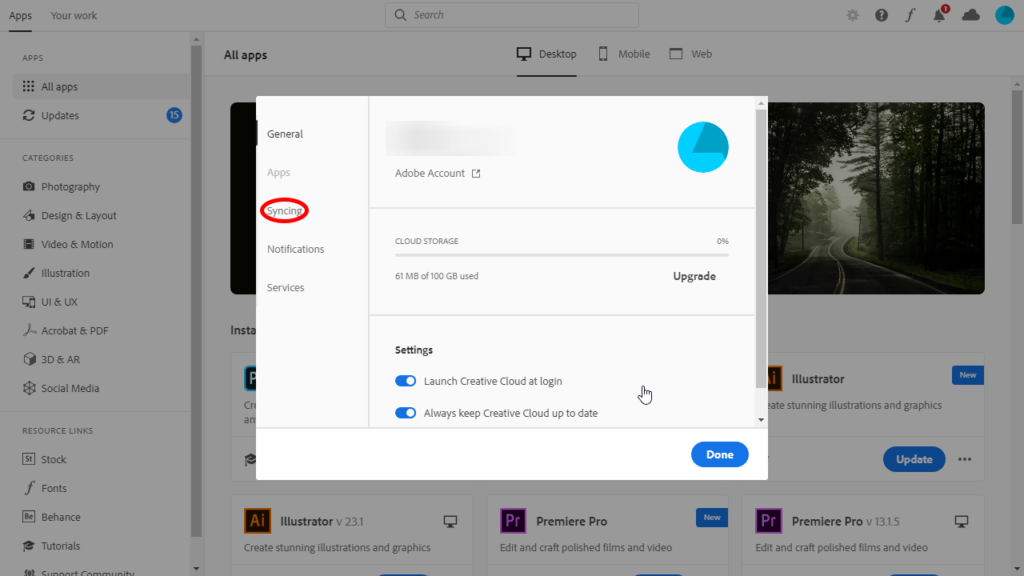This screenshot has width=1024, height=576.
Task: Open the Behance resource link
Action: tap(52, 517)
